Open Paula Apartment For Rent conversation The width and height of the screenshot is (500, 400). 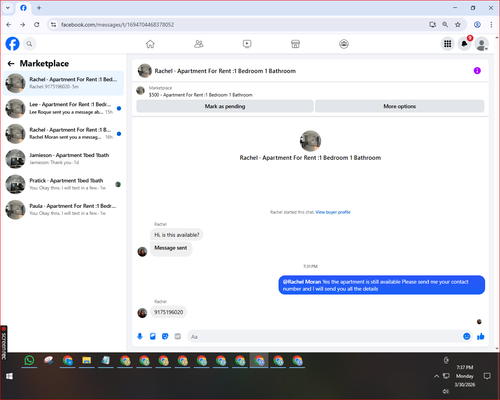pos(63,210)
